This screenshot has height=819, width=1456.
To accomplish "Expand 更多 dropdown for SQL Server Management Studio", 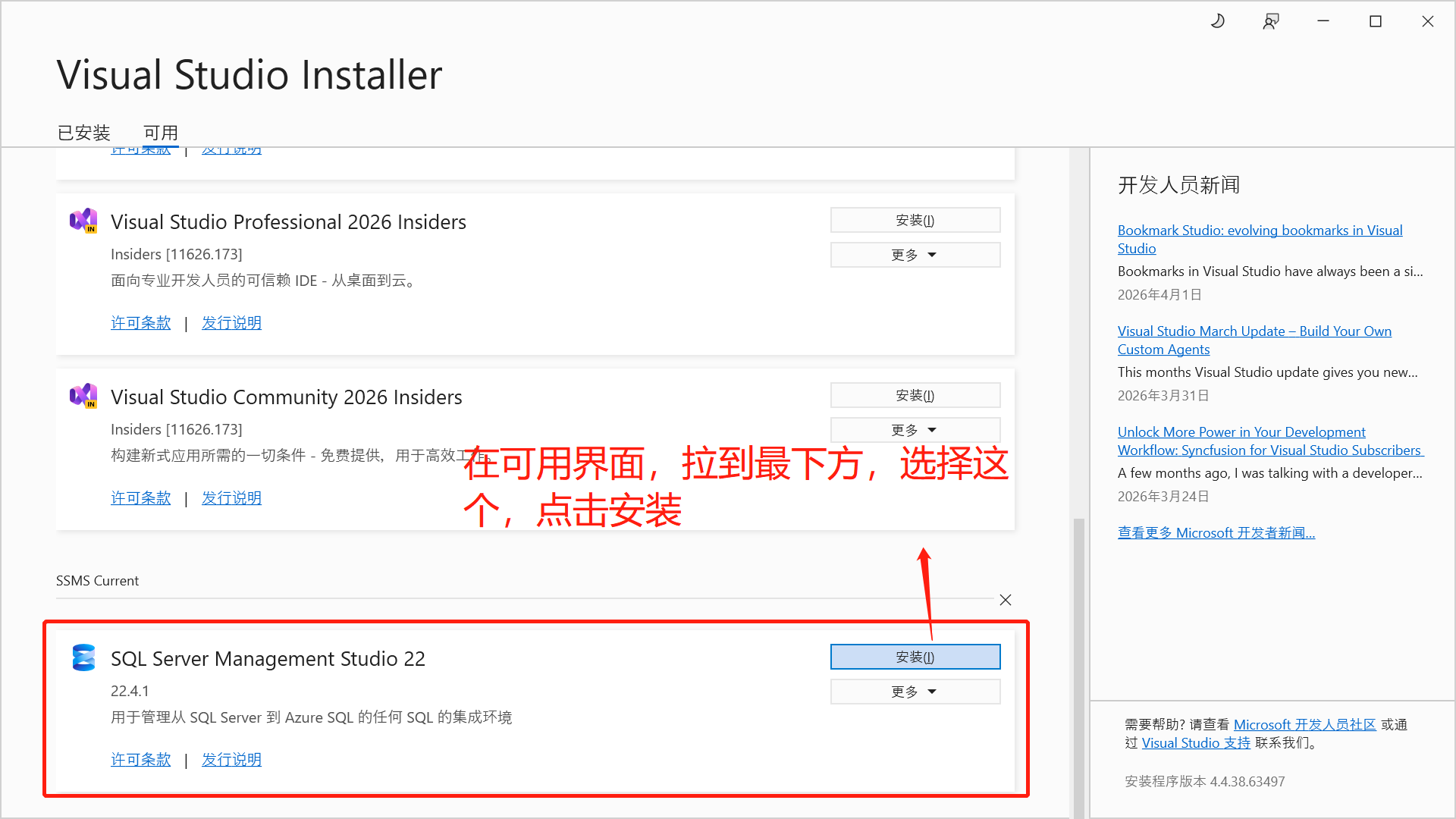I will (x=915, y=692).
